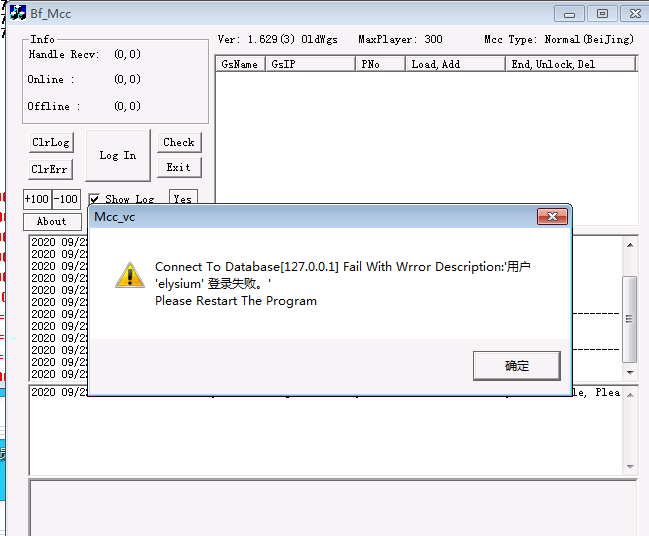
Task: Click the Check button
Action: click(179, 143)
